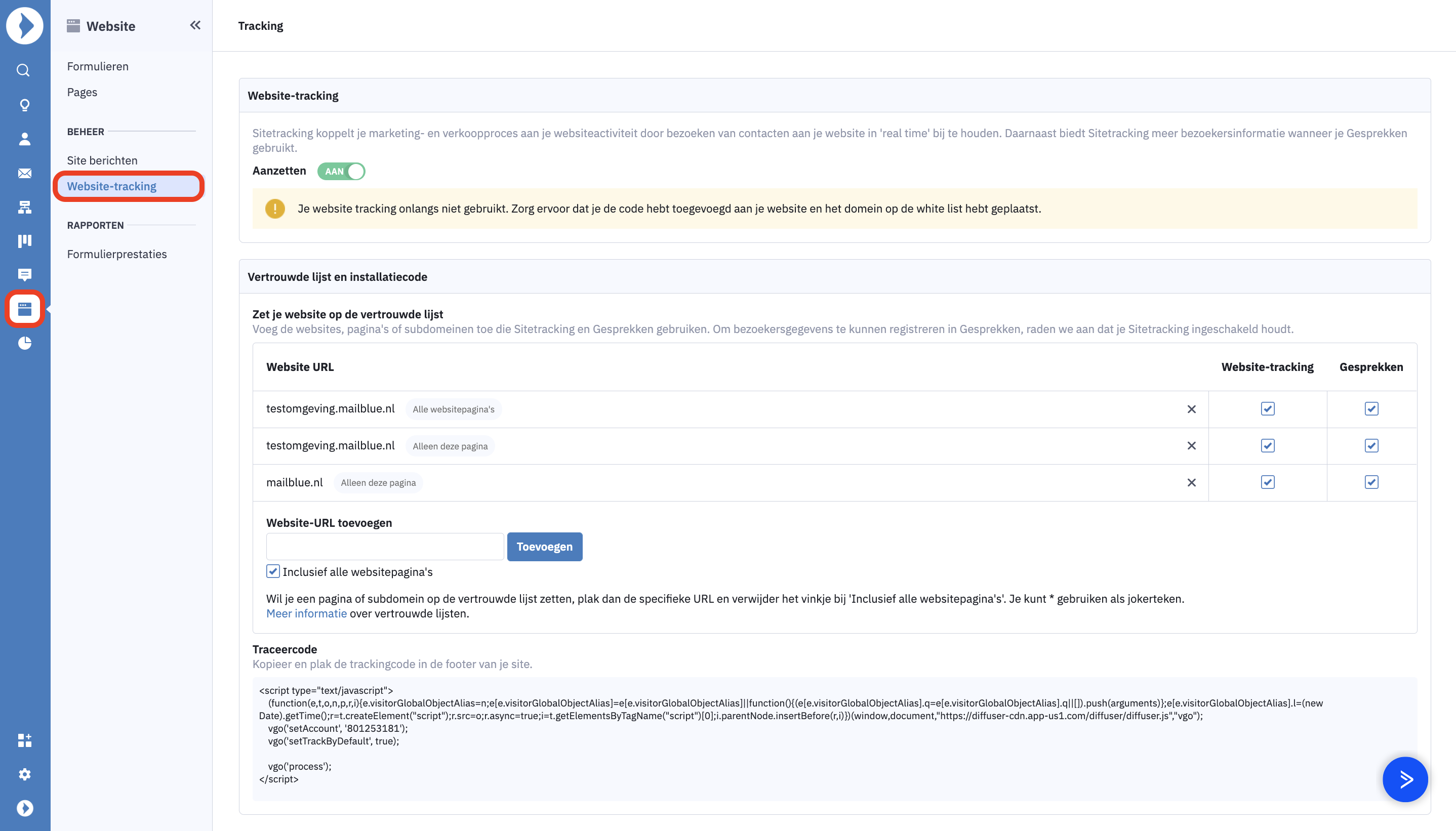This screenshot has width=1456, height=831.
Task: Click the account arrow icon at sidebar bottom
Action: (24, 808)
